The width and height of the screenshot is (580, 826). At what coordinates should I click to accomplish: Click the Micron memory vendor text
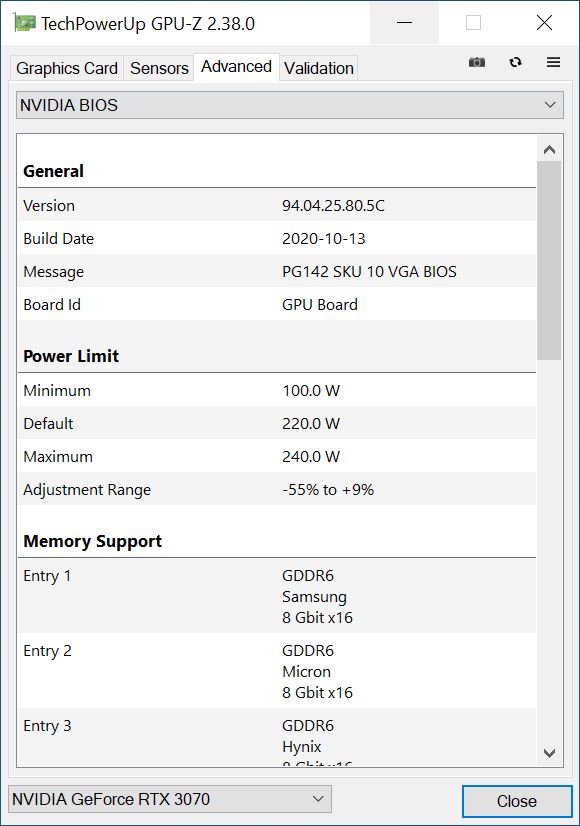click(x=307, y=672)
